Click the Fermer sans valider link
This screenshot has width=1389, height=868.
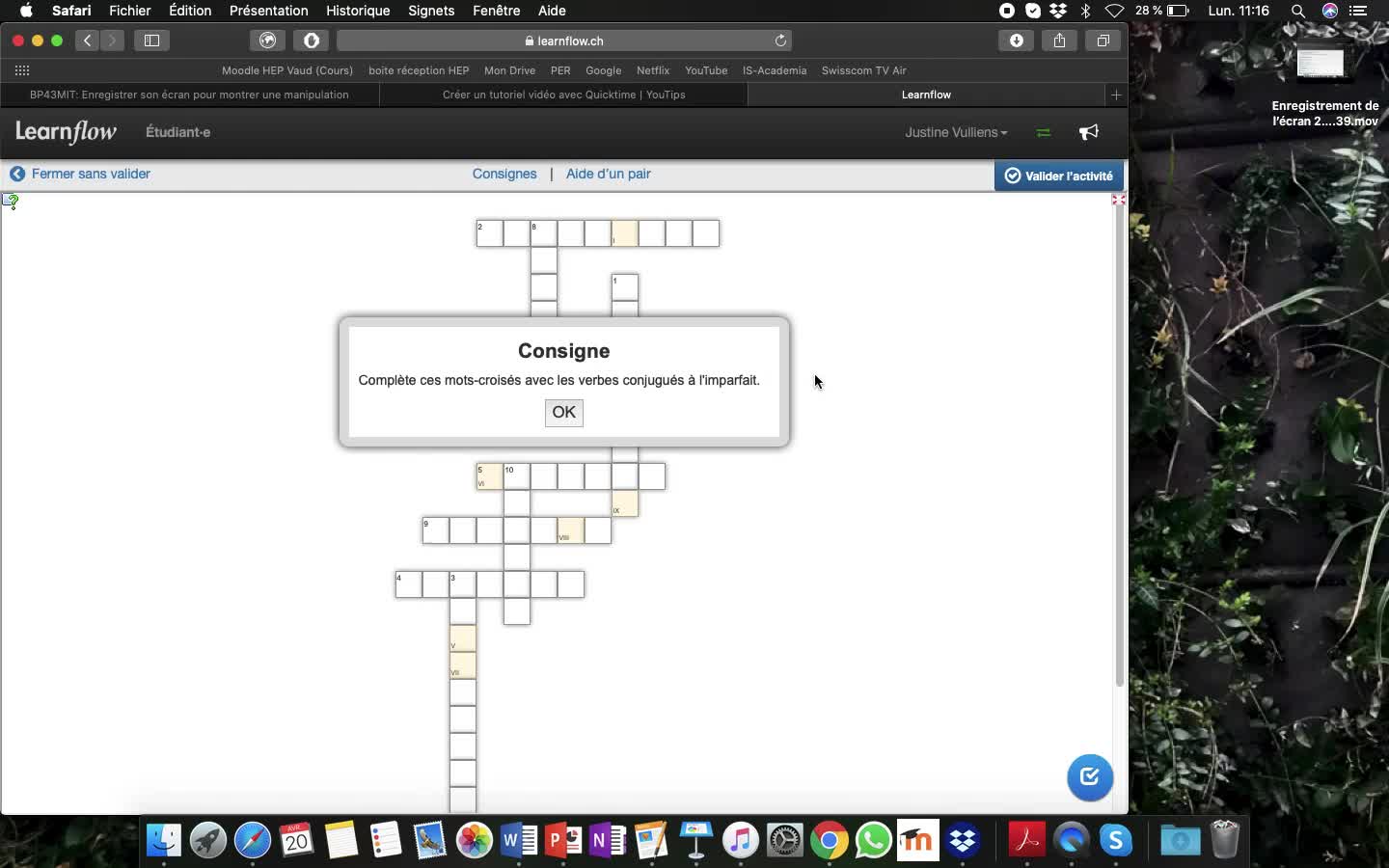[90, 174]
